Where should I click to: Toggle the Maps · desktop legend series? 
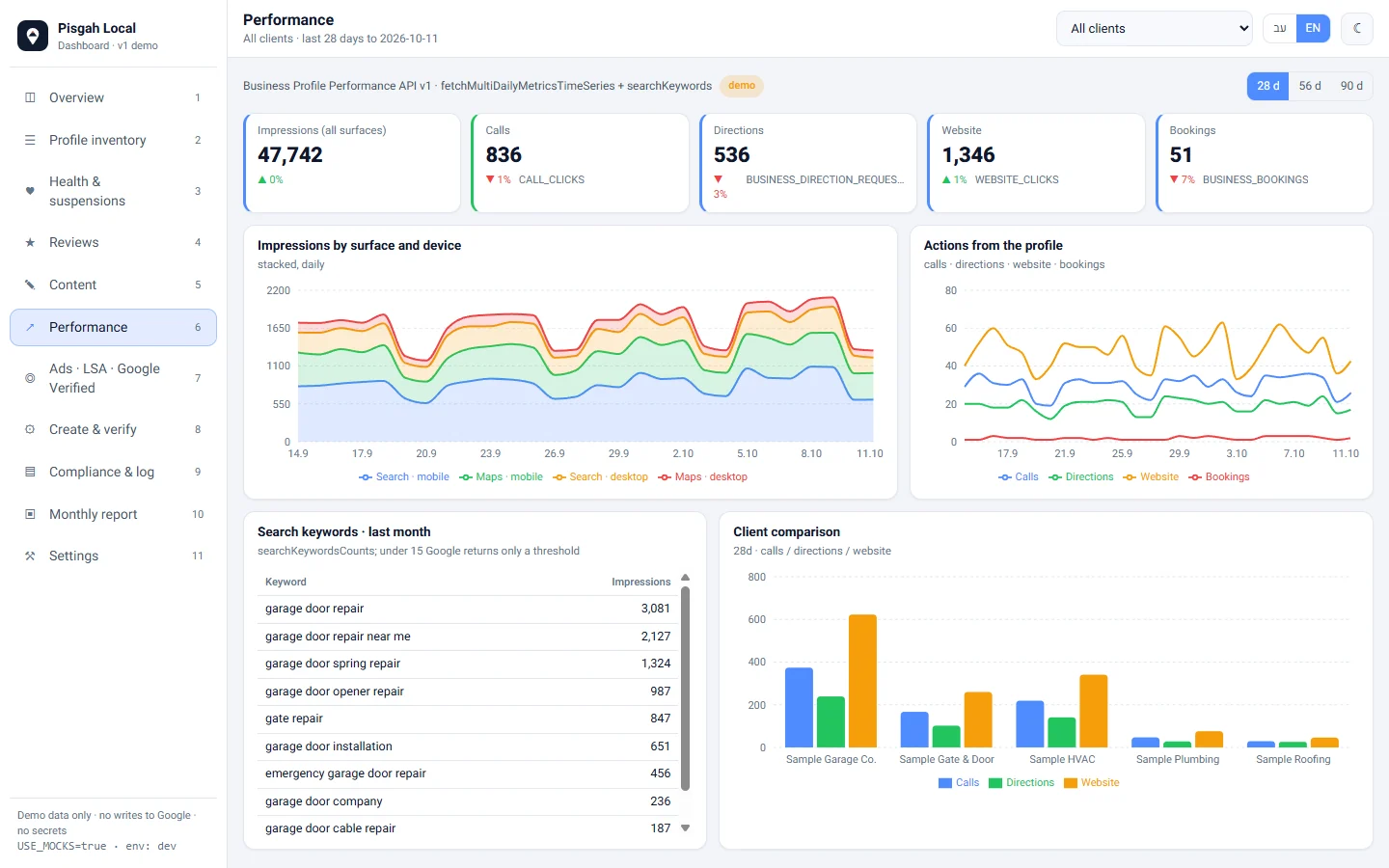(x=702, y=476)
